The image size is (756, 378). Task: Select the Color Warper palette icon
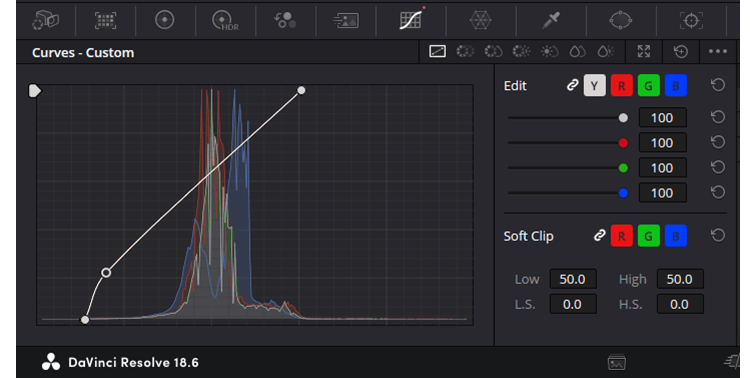coord(480,20)
